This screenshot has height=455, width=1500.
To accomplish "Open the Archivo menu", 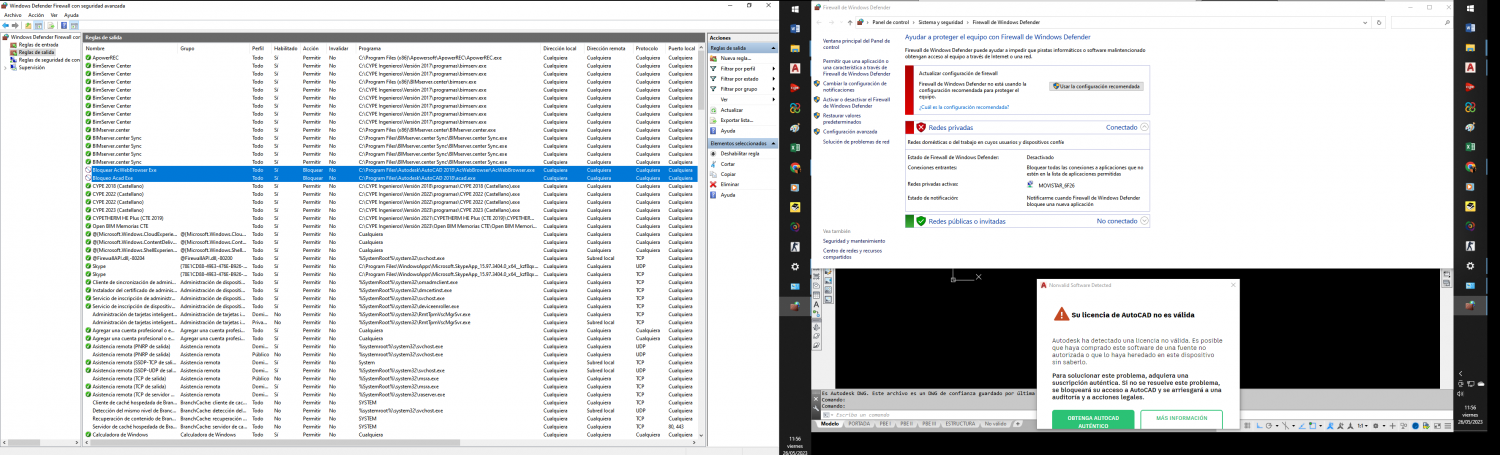I will (13, 15).
